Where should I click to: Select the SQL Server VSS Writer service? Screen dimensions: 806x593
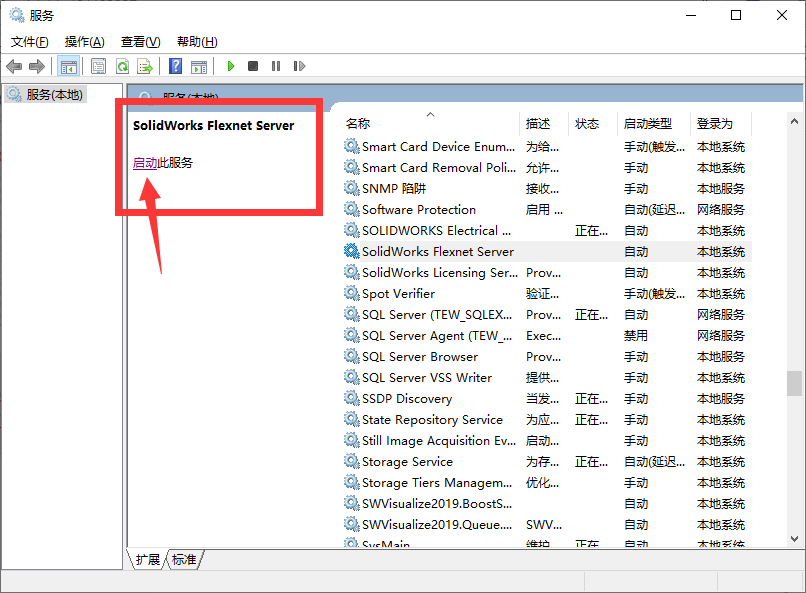coord(547,378)
